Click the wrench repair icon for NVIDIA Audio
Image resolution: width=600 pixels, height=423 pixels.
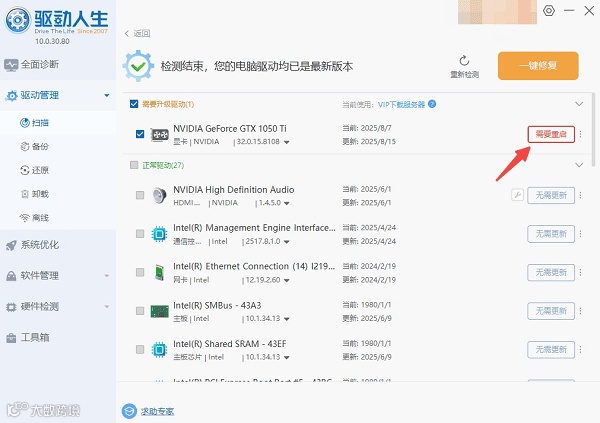(x=517, y=195)
